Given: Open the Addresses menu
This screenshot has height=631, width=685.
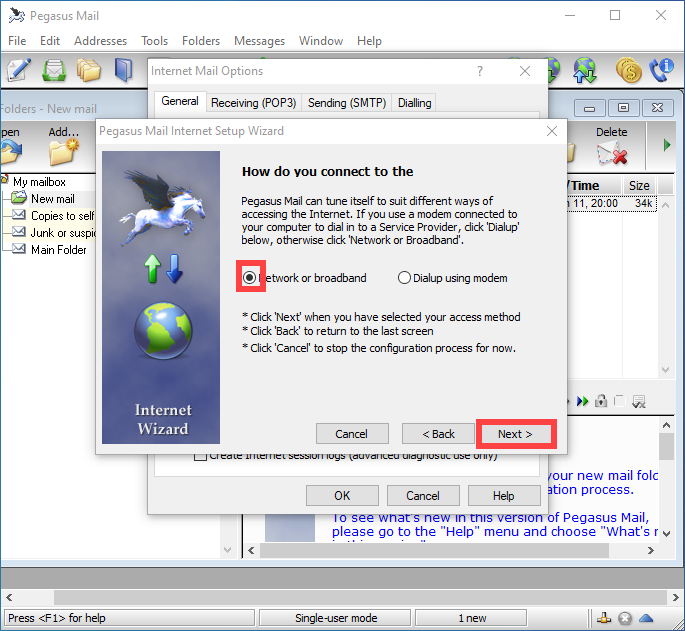Looking at the screenshot, I should tap(100, 41).
